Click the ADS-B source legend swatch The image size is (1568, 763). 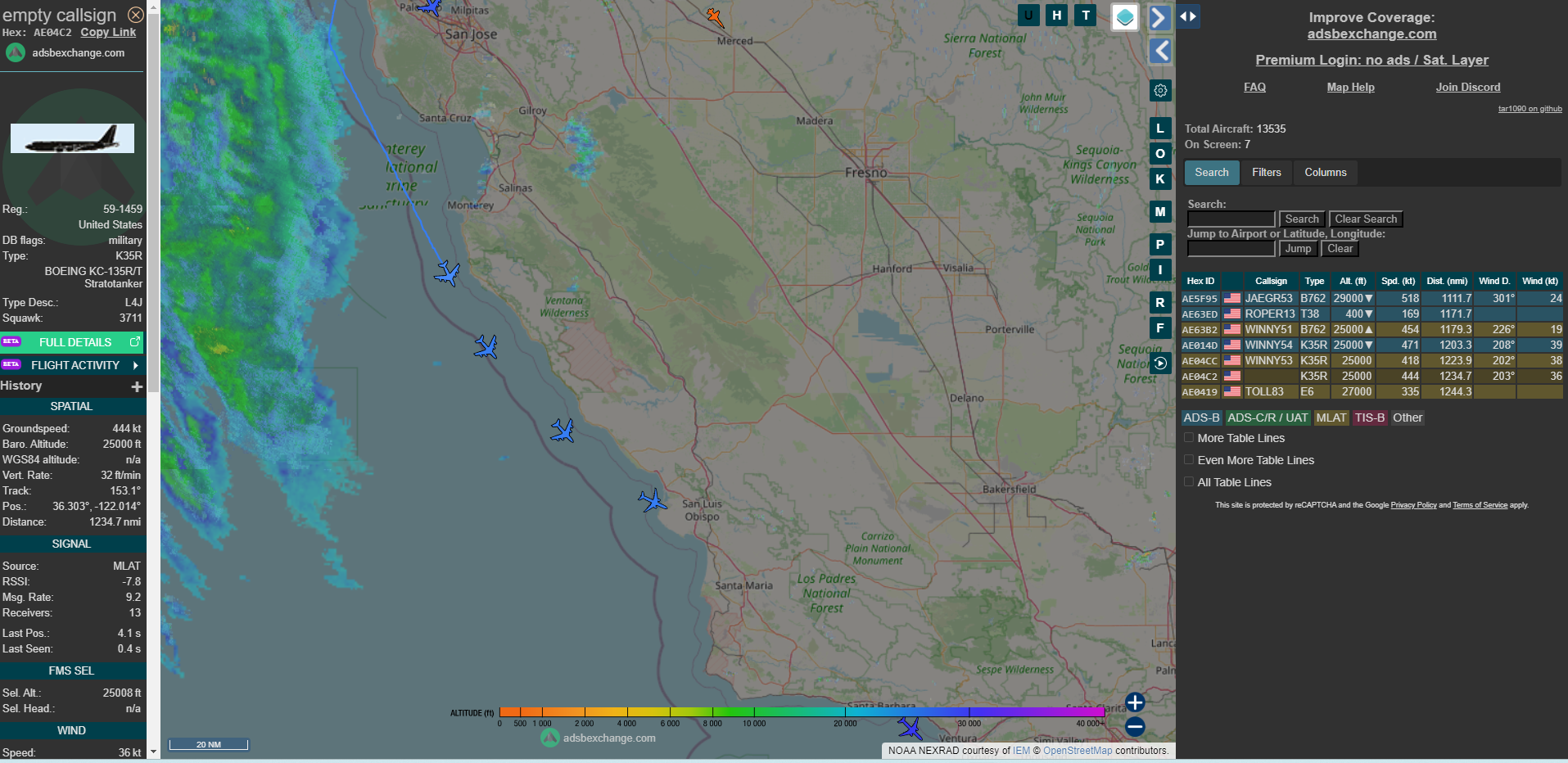tap(1201, 418)
